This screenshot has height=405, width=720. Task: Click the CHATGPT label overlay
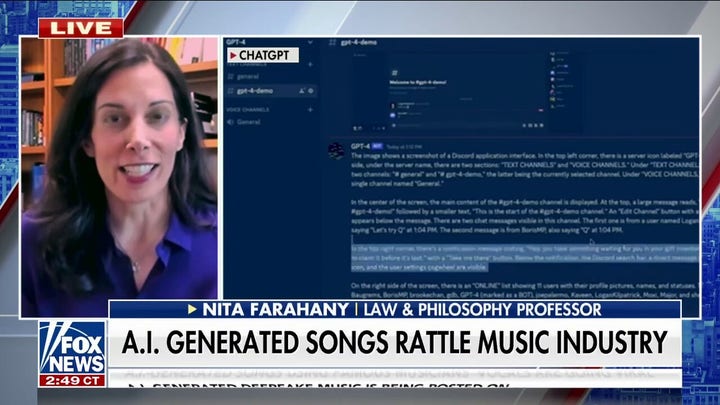pyautogui.click(x=263, y=55)
